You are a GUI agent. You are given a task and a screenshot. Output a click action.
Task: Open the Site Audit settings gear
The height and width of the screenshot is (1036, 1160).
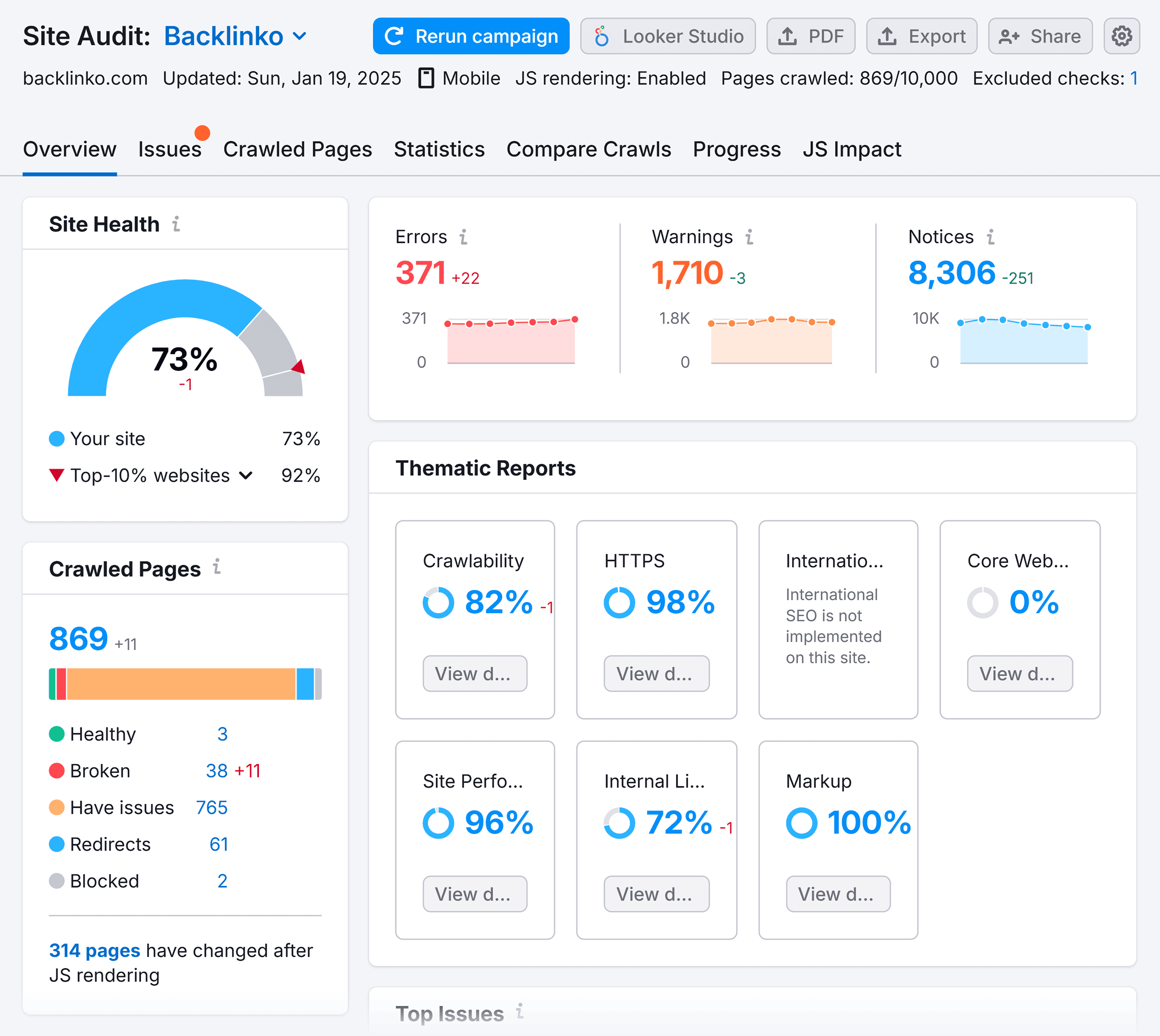pyautogui.click(x=1121, y=36)
